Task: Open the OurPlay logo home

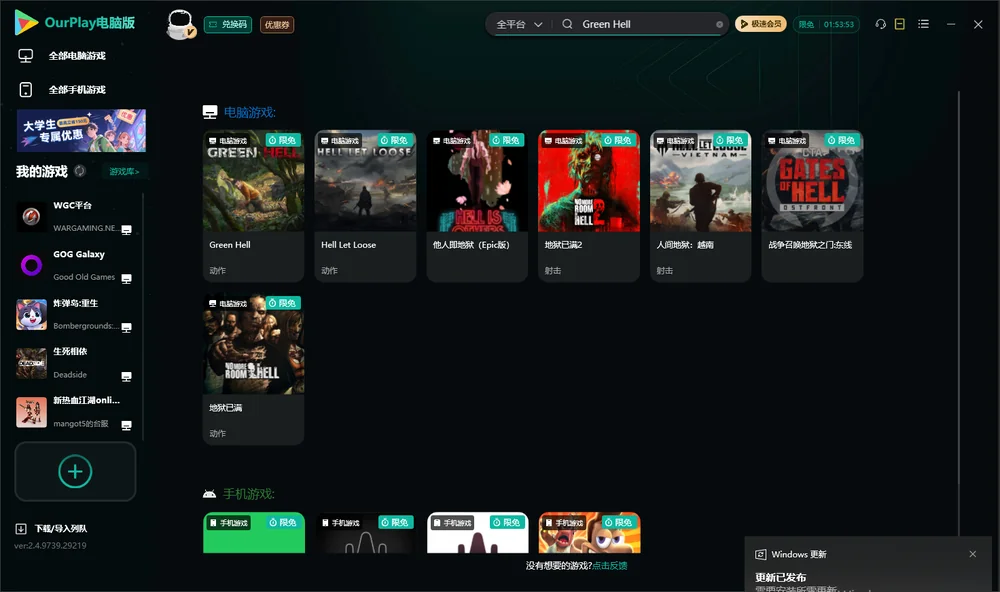Action: point(75,23)
